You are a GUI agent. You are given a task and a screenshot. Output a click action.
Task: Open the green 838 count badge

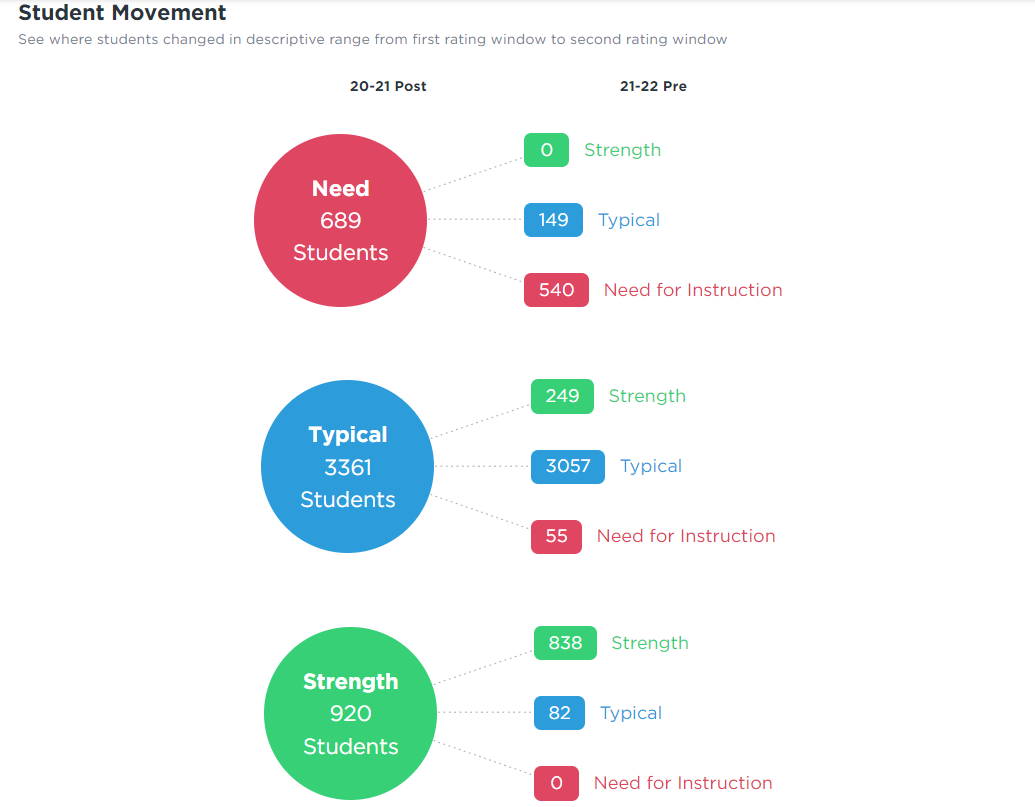[x=565, y=643]
